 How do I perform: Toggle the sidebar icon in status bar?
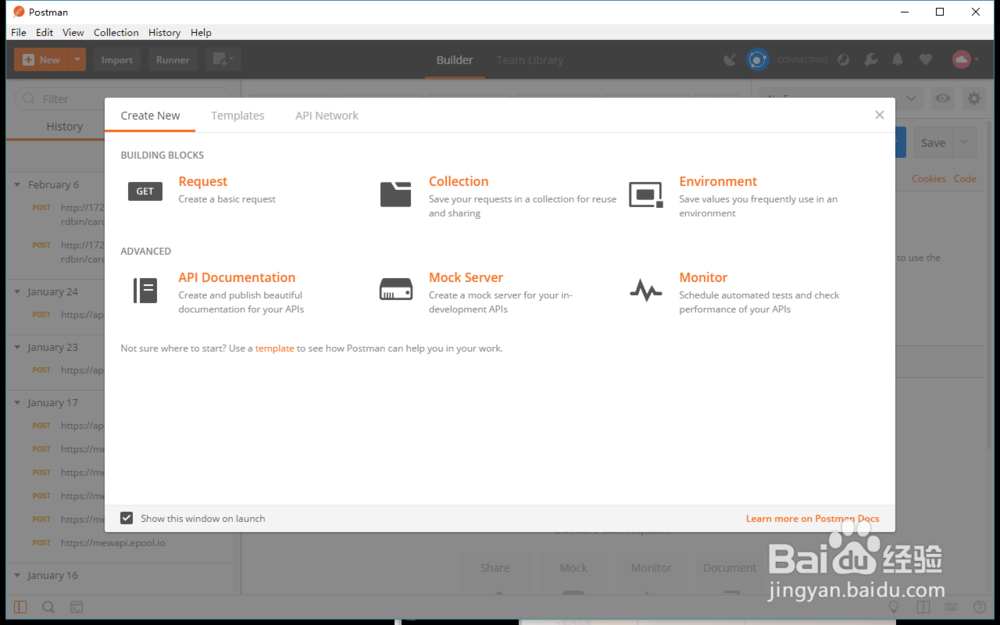(x=20, y=607)
